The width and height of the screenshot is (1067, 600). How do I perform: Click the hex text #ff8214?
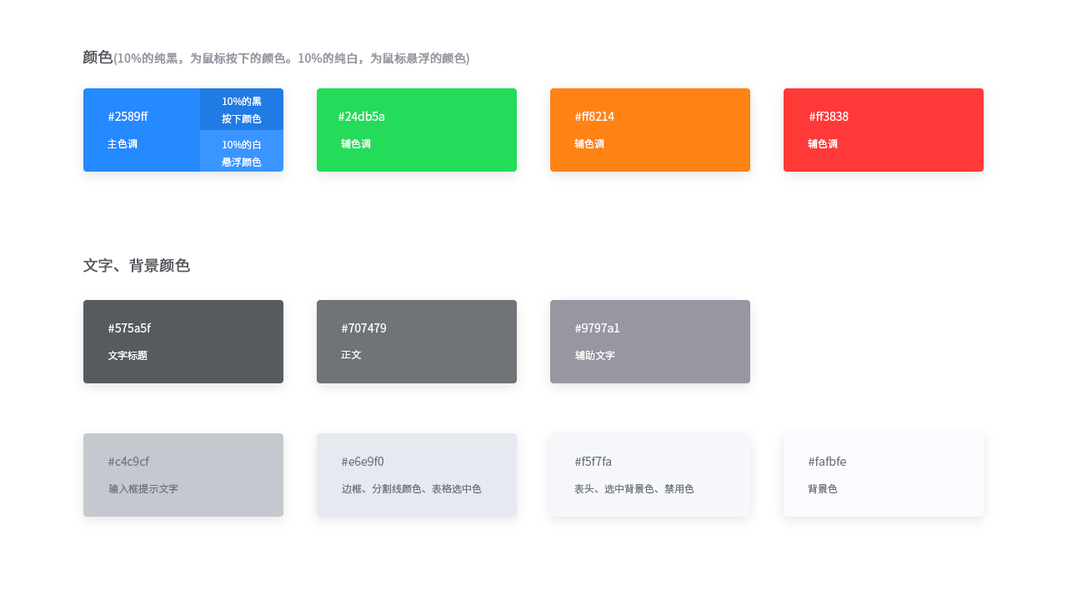[594, 116]
